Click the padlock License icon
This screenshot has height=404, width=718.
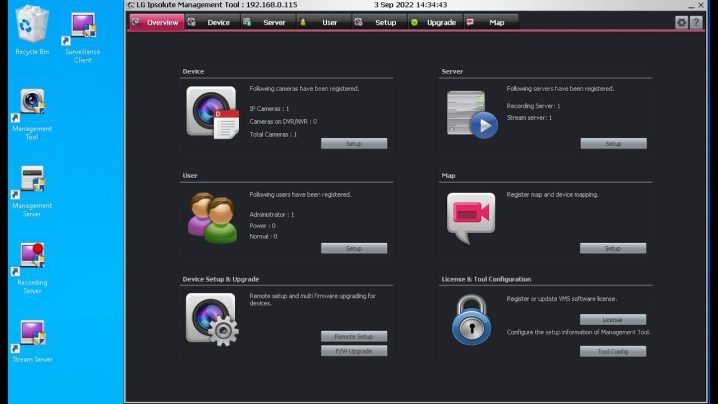[x=471, y=320]
